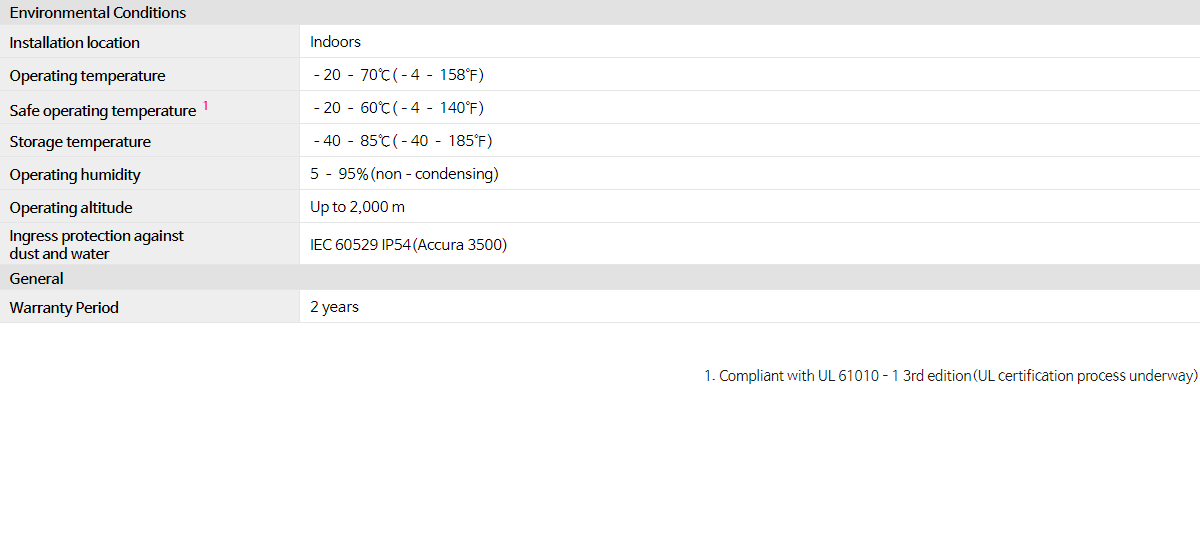Select the Storage temperature label
1200x550 pixels.
pyautogui.click(x=80, y=142)
